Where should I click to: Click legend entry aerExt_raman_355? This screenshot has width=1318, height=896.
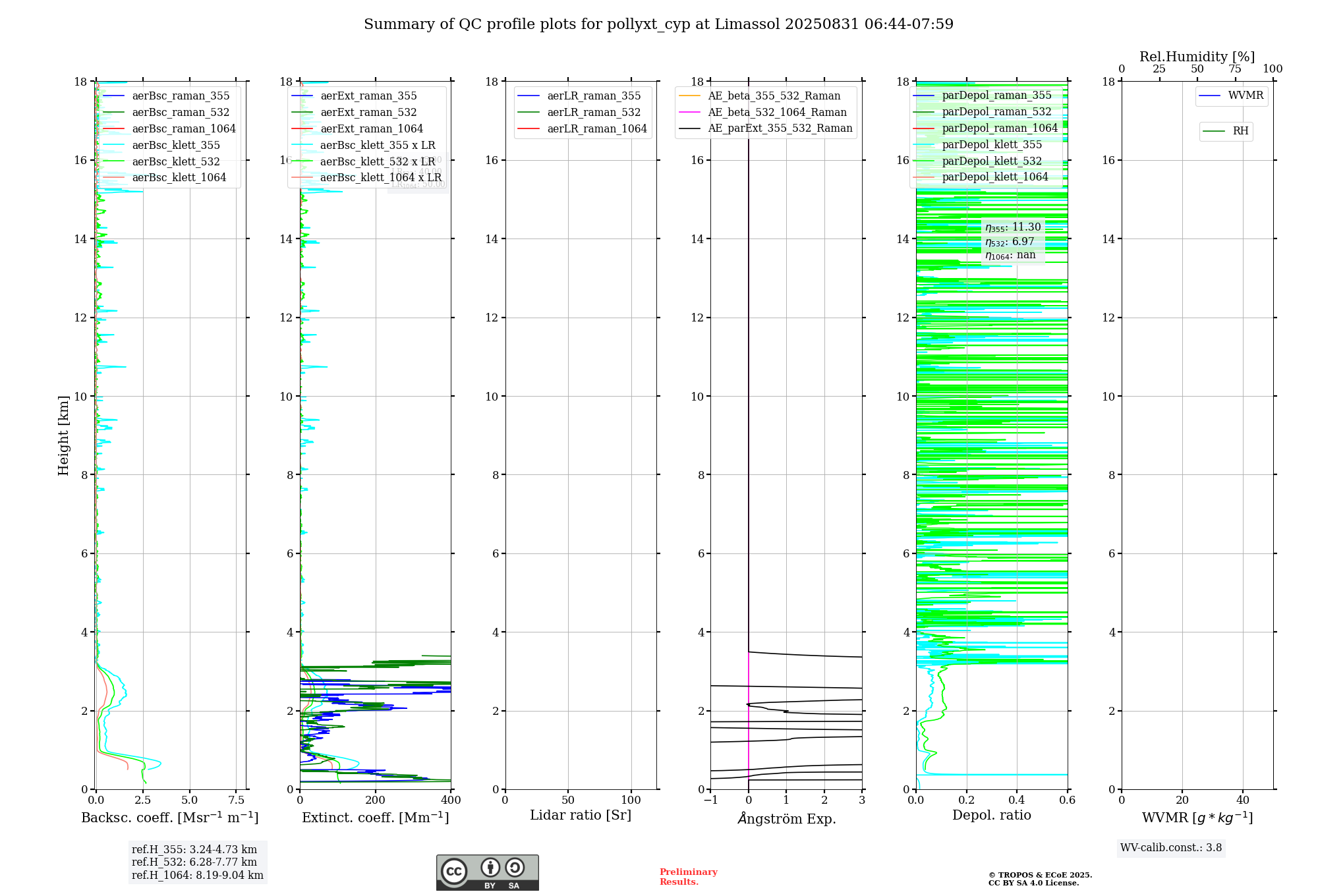click(354, 96)
